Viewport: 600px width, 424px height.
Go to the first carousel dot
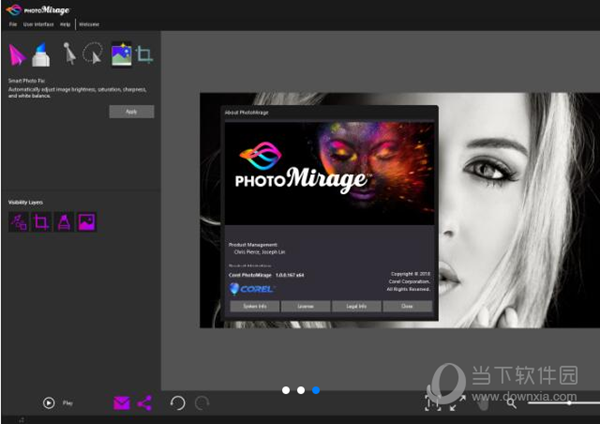click(x=286, y=390)
